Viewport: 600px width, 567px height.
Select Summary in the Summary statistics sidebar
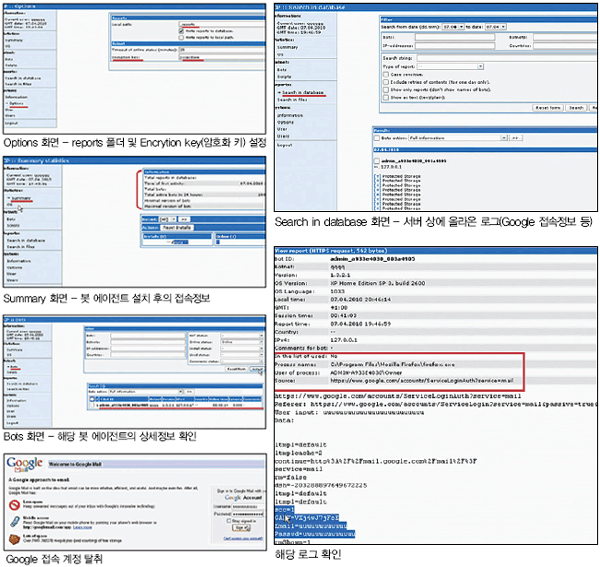pyautogui.click(x=21, y=198)
